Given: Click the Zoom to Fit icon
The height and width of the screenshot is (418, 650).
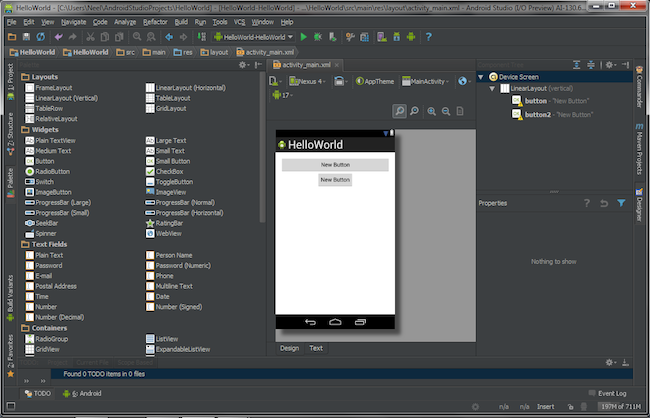Looking at the screenshot, I should coord(399,111).
